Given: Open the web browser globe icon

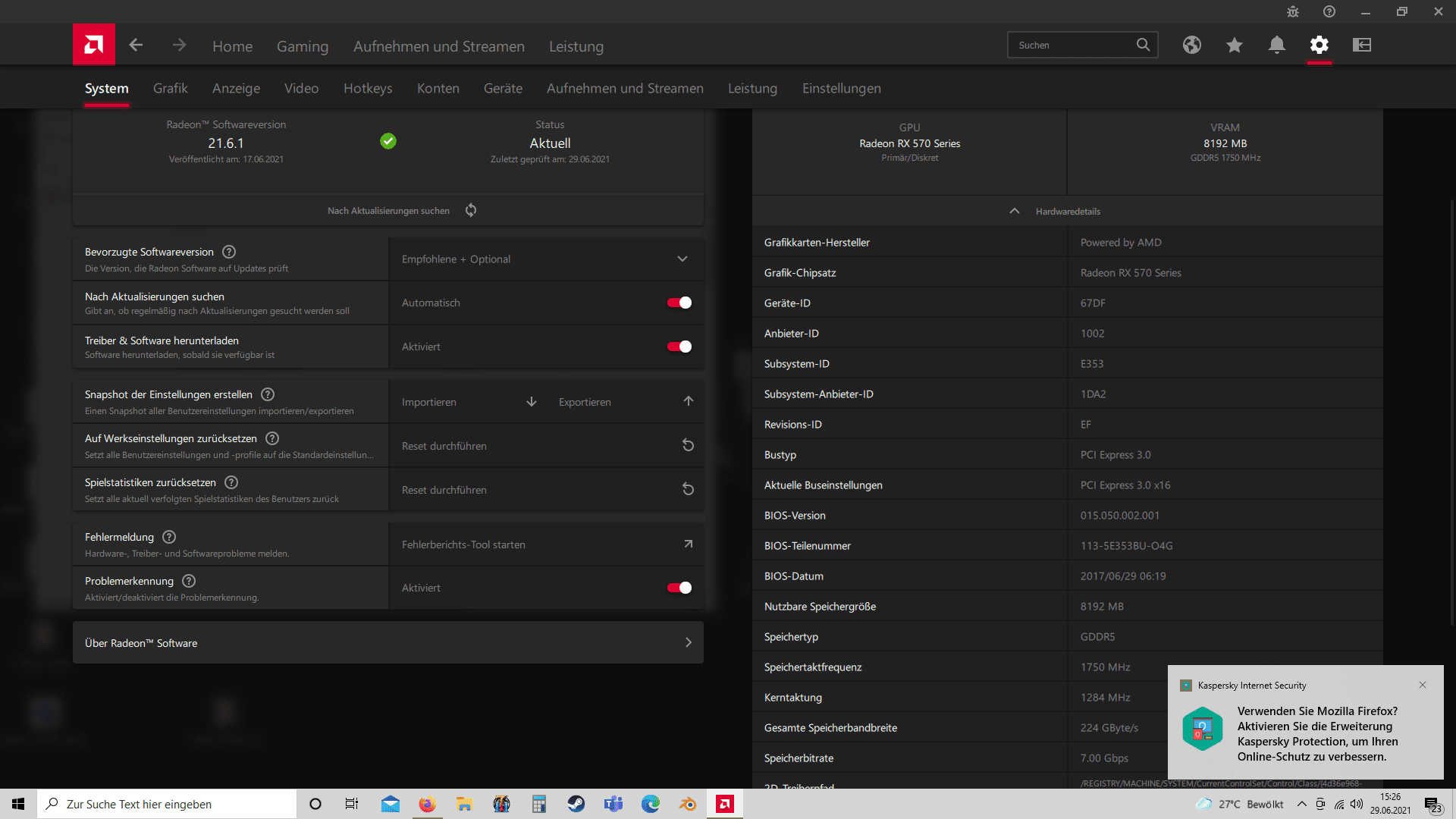Looking at the screenshot, I should (1192, 45).
